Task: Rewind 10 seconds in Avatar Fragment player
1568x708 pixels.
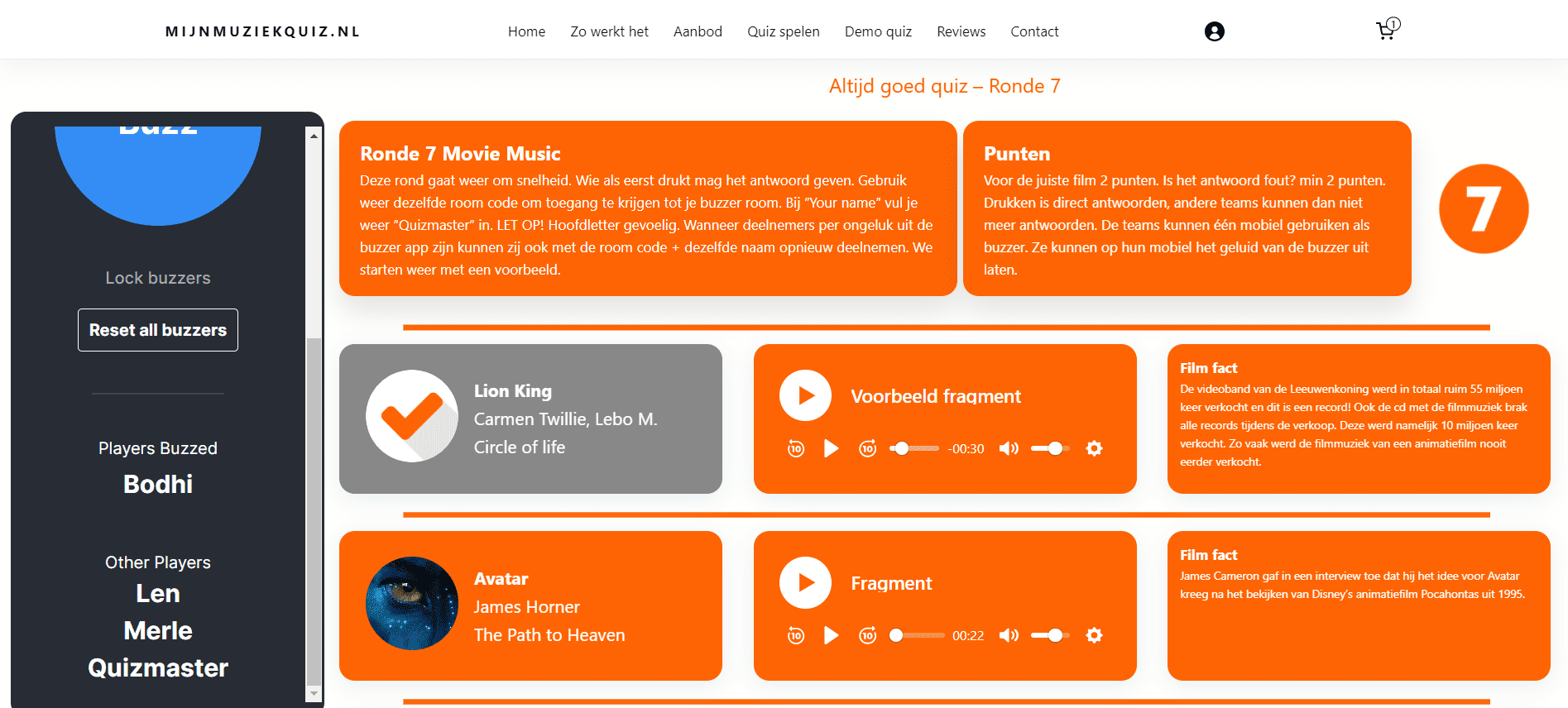Action: (796, 635)
